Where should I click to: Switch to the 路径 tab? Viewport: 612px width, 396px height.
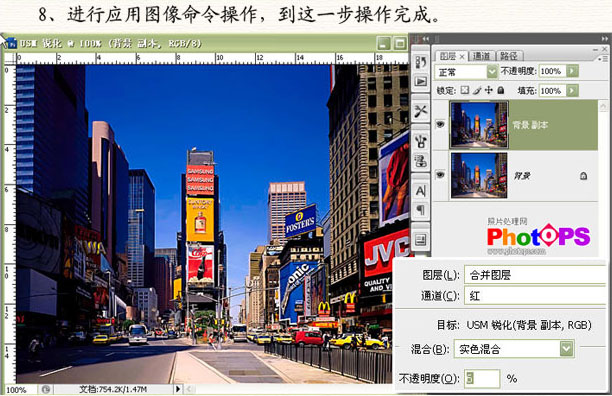(x=509, y=56)
